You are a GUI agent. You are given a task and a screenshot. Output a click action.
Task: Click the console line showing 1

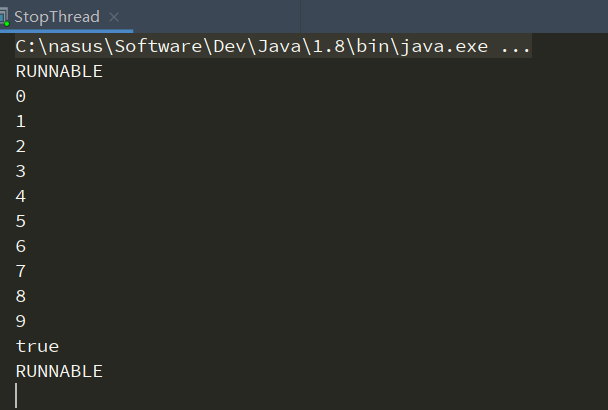pos(21,122)
